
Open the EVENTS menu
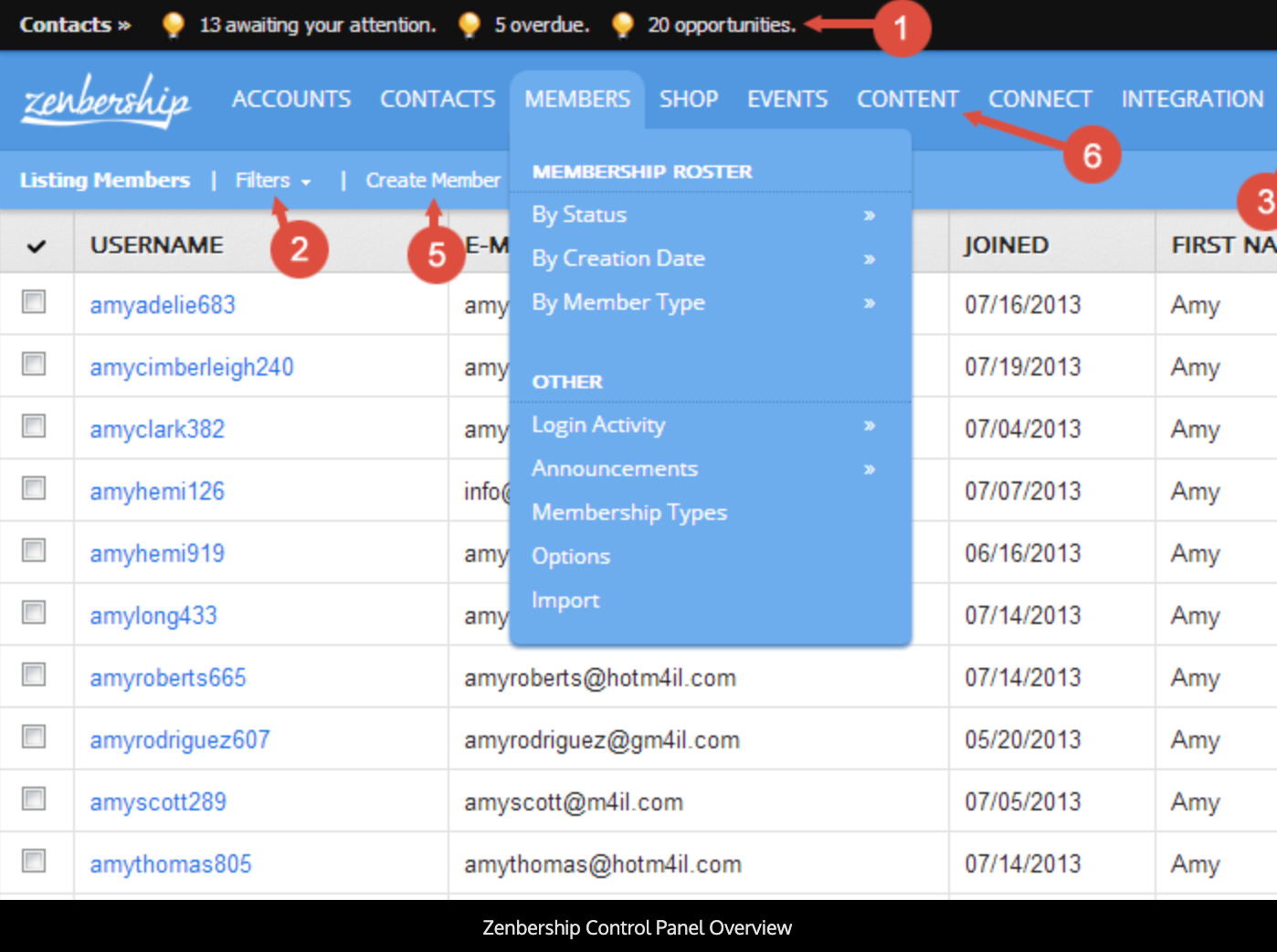tap(787, 99)
